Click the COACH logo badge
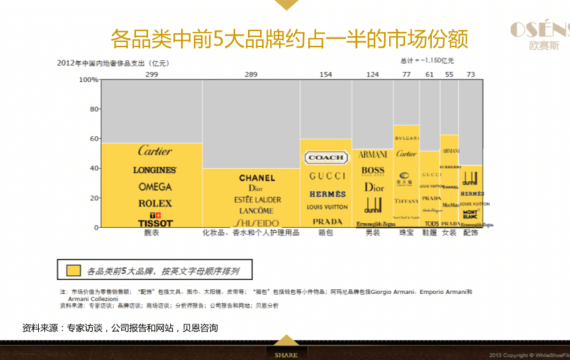The image size is (570, 360). 326,157
